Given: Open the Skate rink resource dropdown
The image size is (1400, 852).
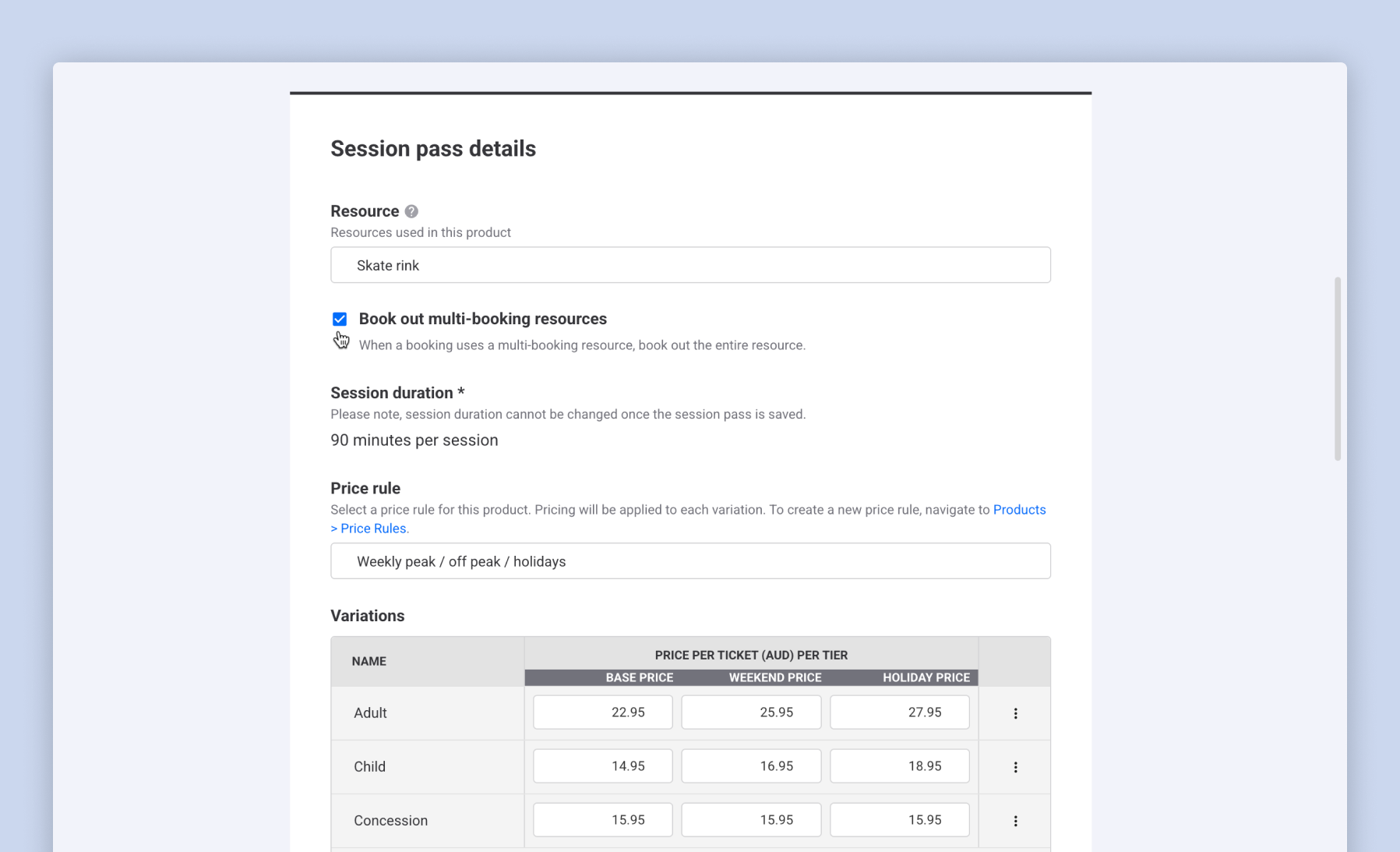Looking at the screenshot, I should click(690, 265).
